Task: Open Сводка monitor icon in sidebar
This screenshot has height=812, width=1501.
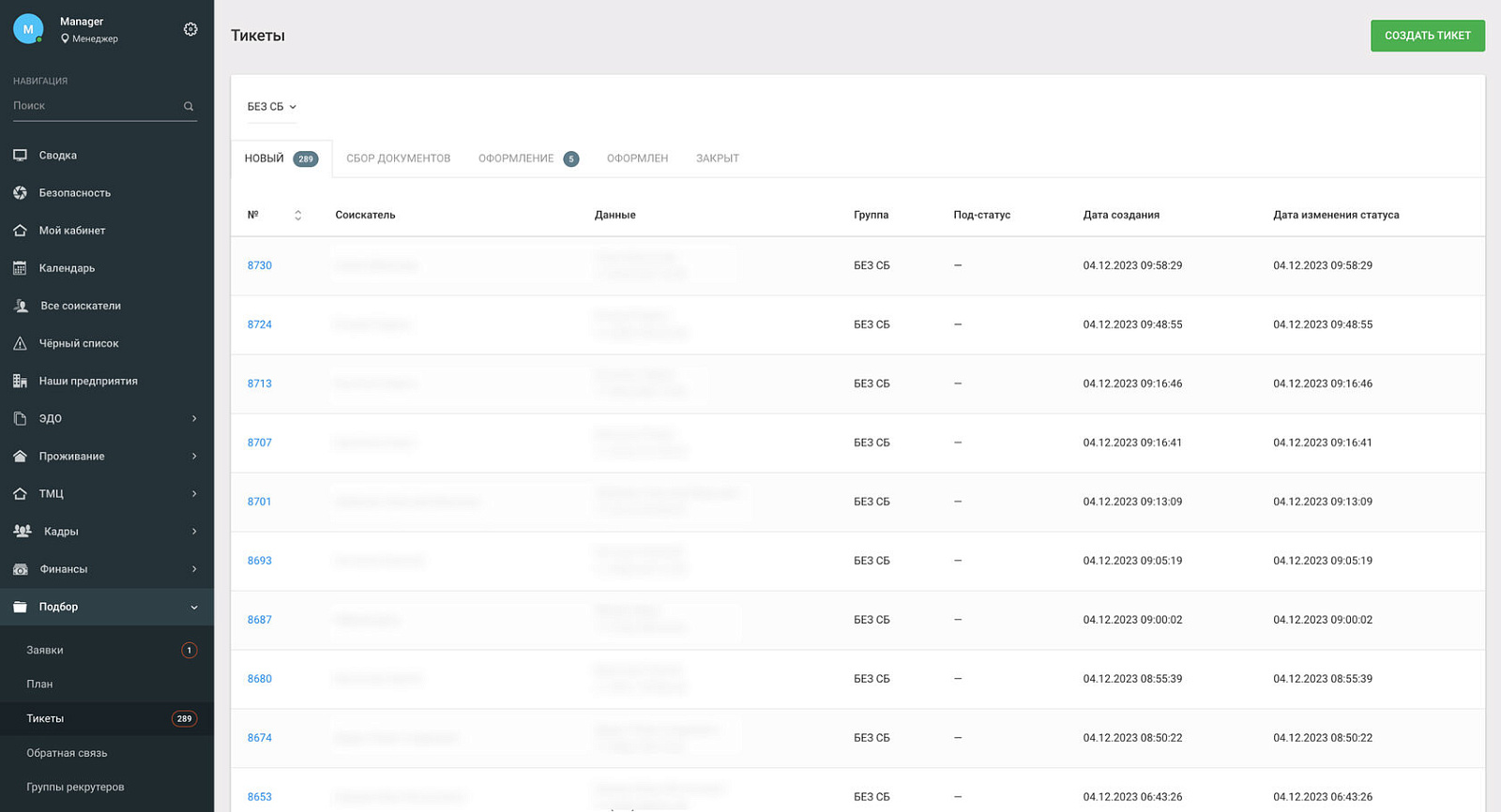Action: point(20,156)
